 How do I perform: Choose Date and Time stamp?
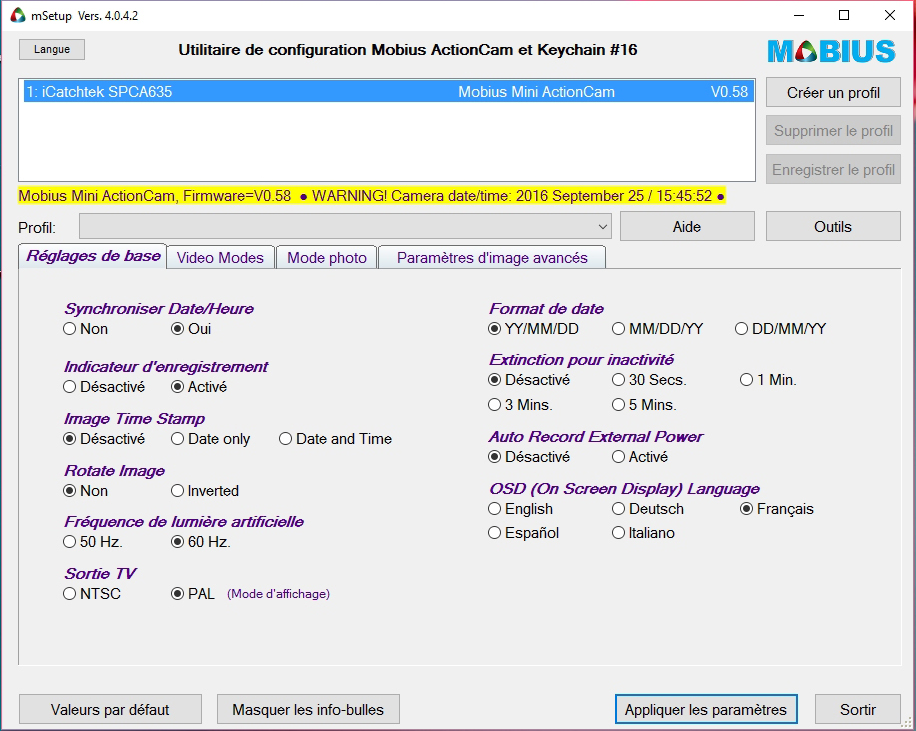tap(335, 439)
